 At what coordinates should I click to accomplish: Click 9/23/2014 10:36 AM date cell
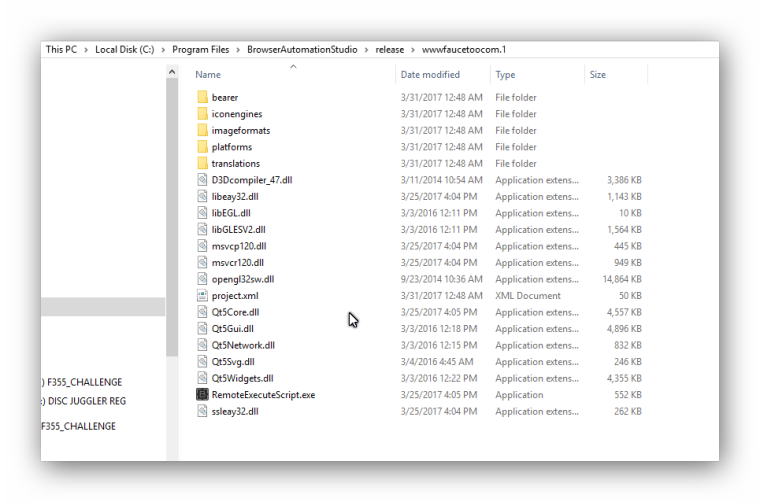coord(442,279)
